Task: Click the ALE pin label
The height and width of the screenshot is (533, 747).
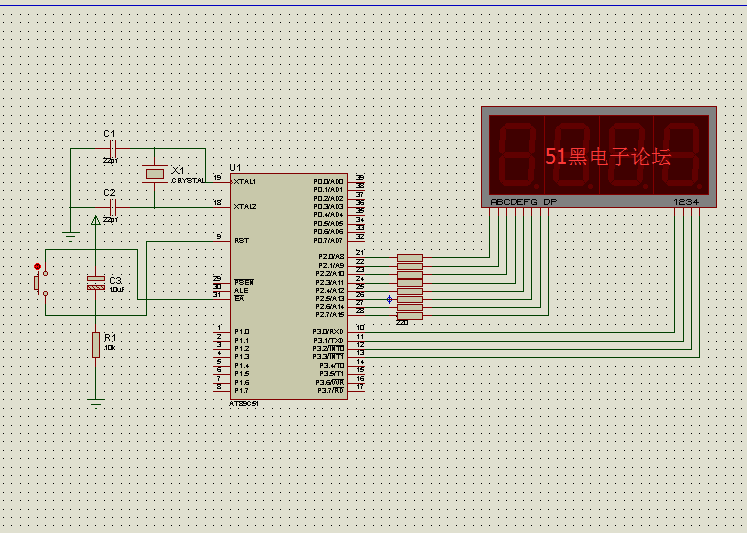Action: tap(241, 291)
